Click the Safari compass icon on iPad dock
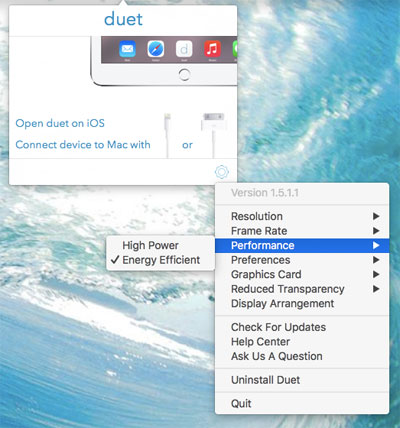The width and height of the screenshot is (400, 428). coord(156,49)
